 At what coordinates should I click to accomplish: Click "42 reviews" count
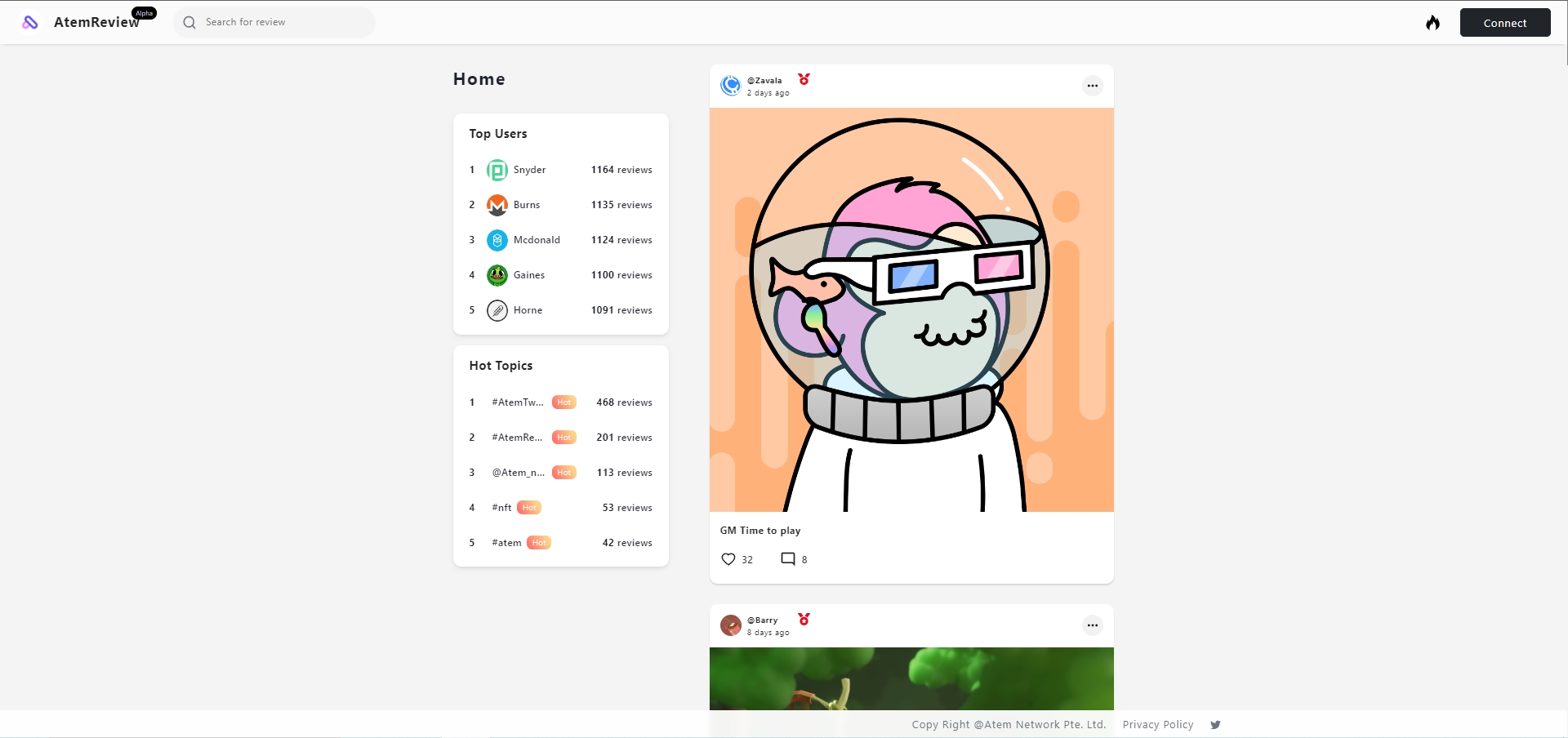[627, 543]
